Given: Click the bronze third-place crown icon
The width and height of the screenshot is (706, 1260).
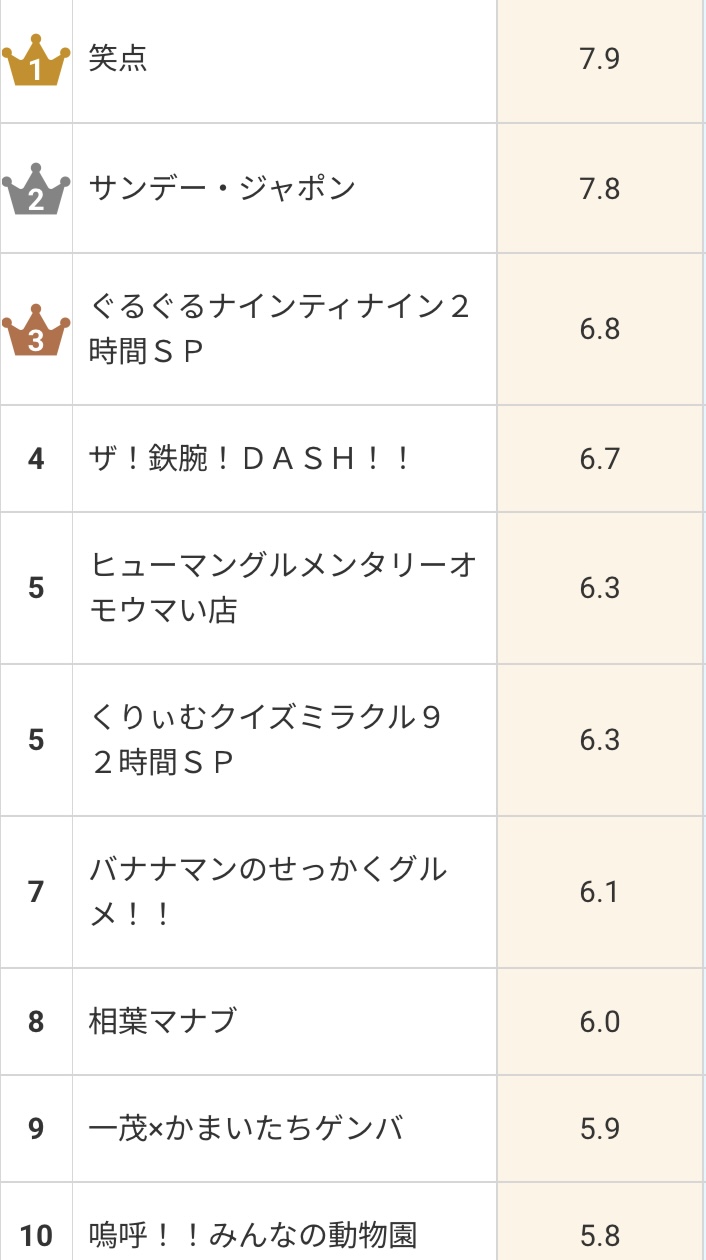Looking at the screenshot, I should pos(36,331).
